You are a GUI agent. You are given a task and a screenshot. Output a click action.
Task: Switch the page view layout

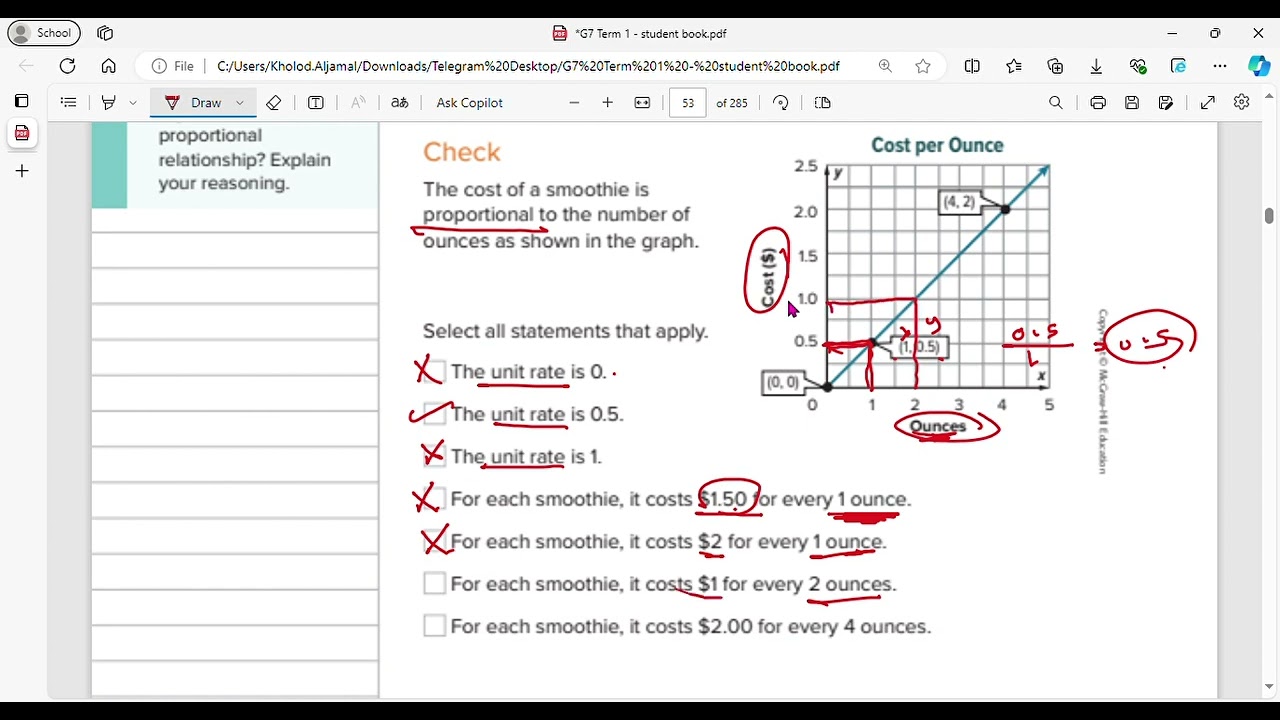(x=823, y=102)
